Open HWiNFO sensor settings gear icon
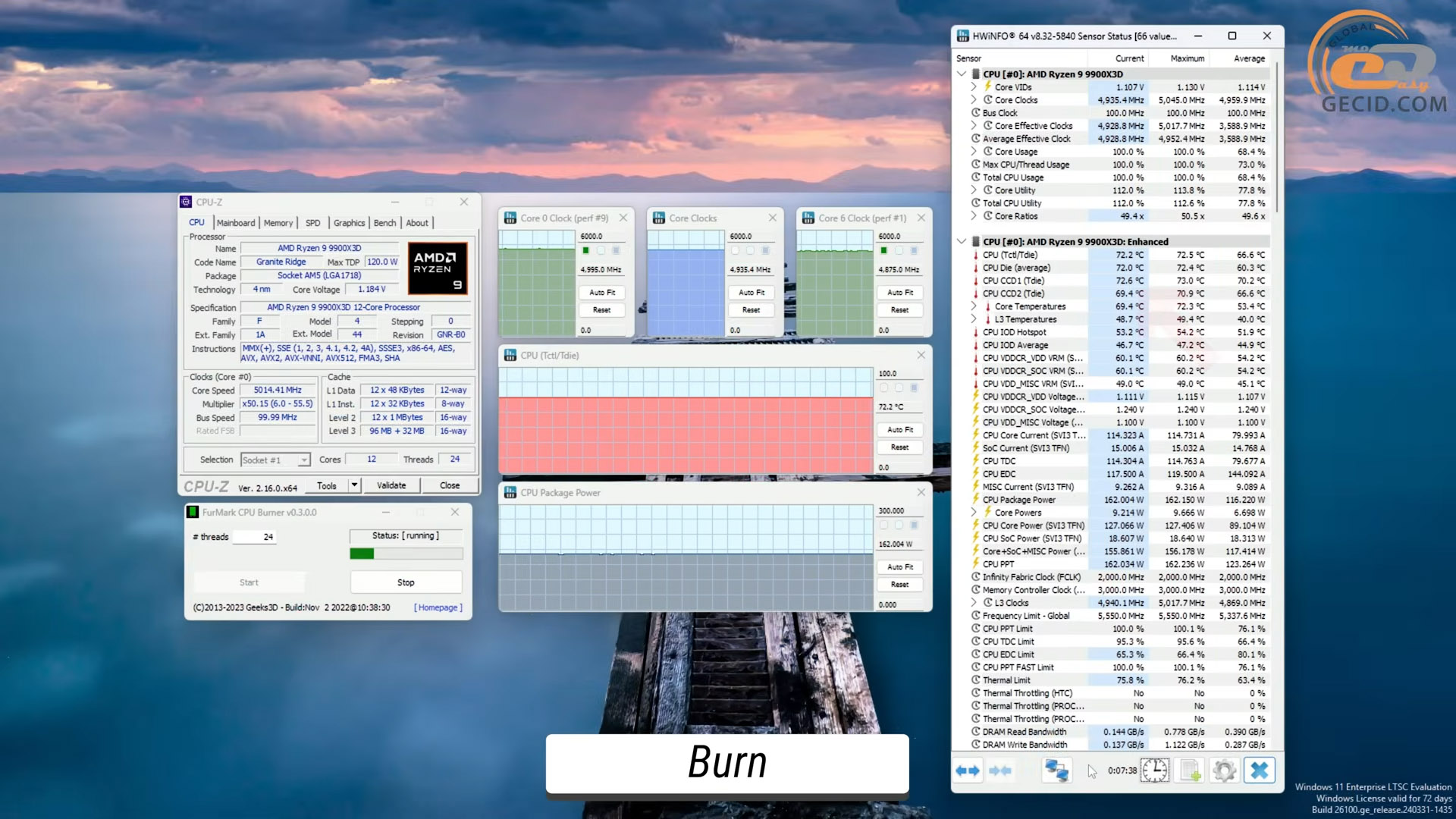This screenshot has height=819, width=1456. (x=1224, y=770)
